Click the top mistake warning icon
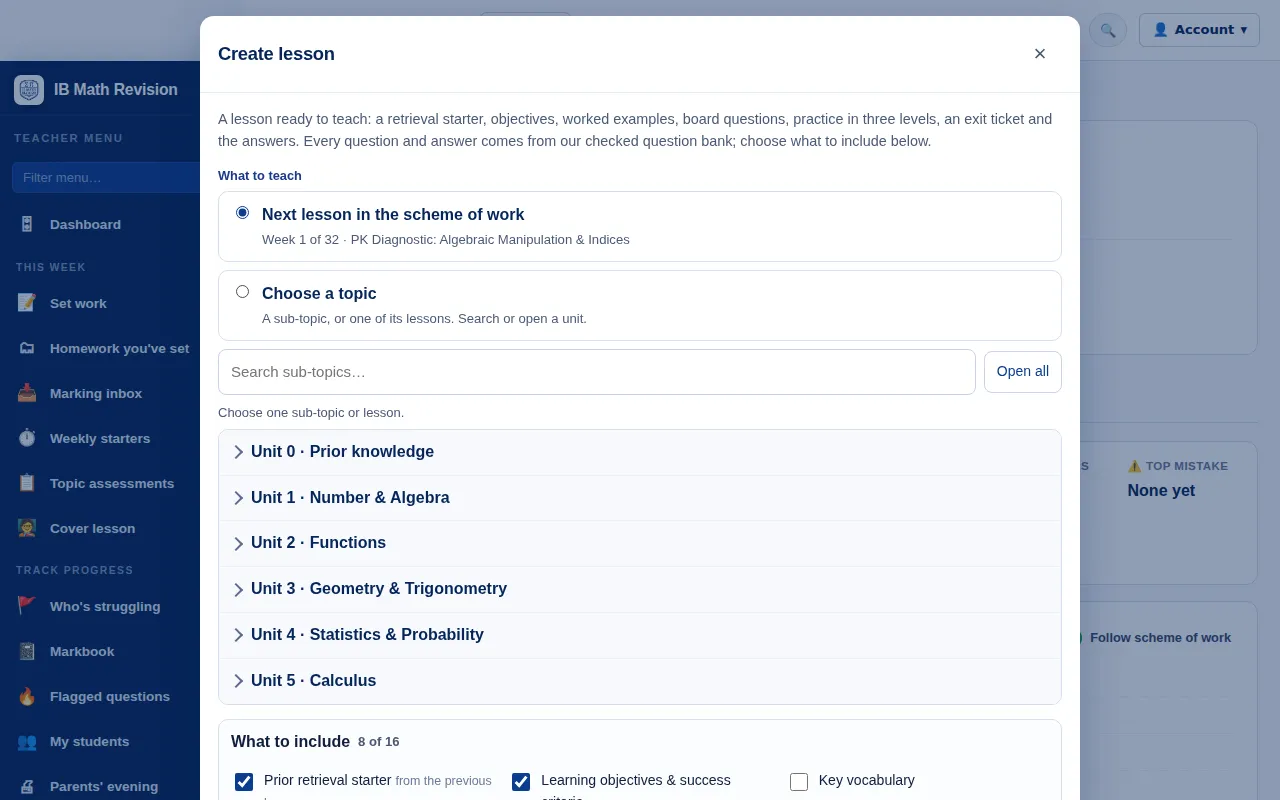Viewport: 1280px width, 800px height. point(1135,466)
